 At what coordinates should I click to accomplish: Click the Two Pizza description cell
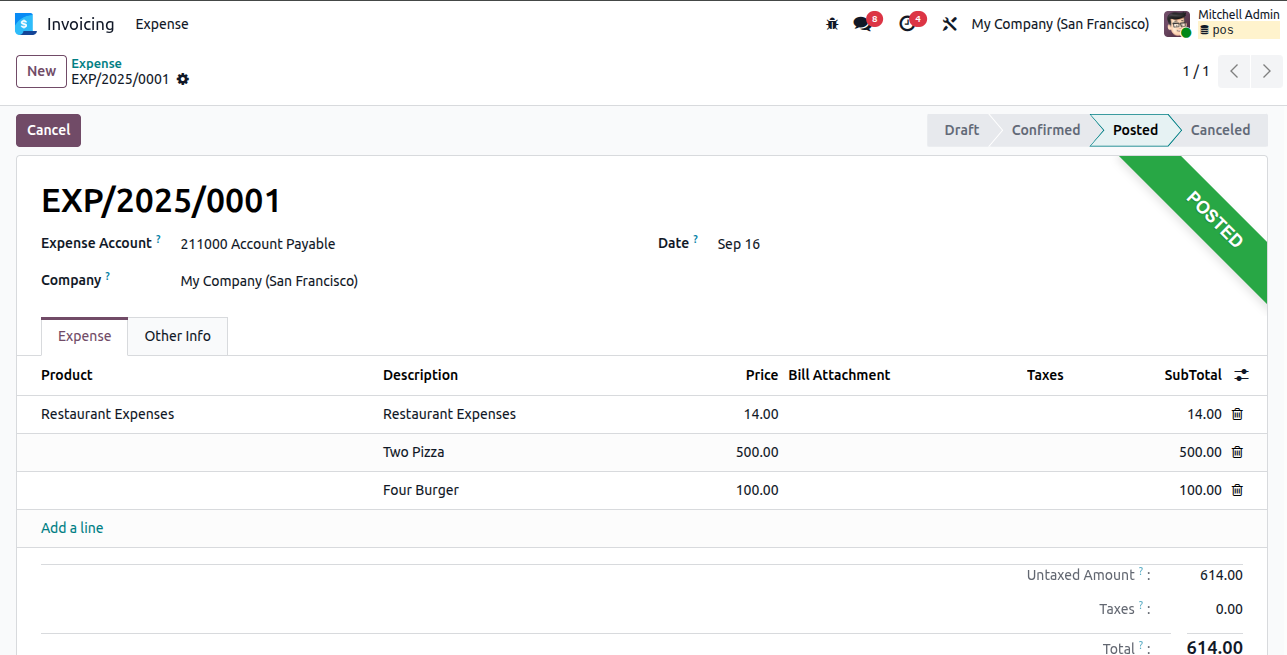pyautogui.click(x=414, y=452)
